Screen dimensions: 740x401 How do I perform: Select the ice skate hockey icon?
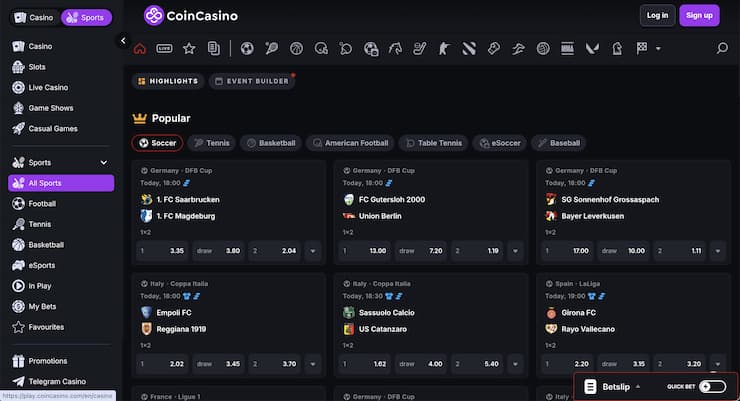pos(420,49)
